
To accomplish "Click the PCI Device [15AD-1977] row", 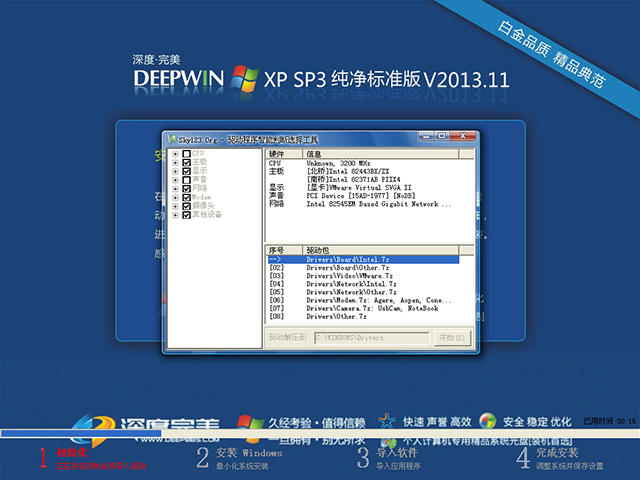I will click(363, 196).
